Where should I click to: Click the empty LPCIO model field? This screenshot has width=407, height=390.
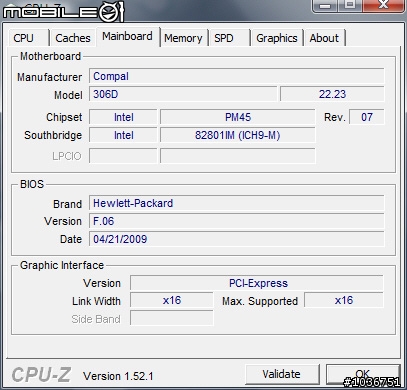click(x=238, y=156)
